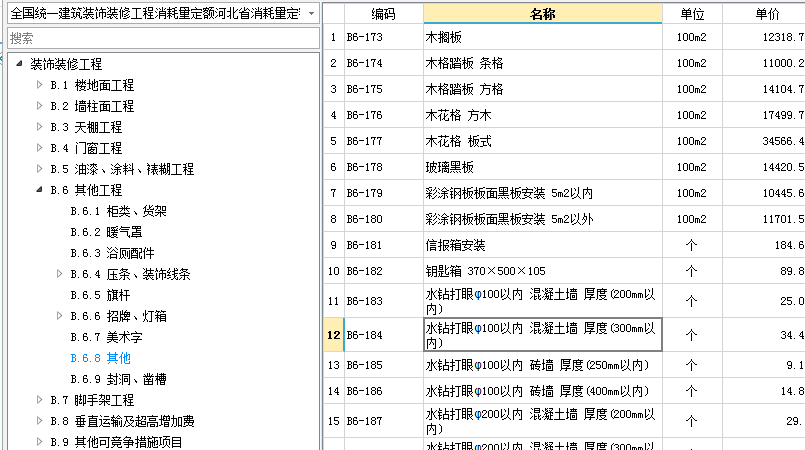Select name cell 木搁板

pyautogui.click(x=543, y=37)
